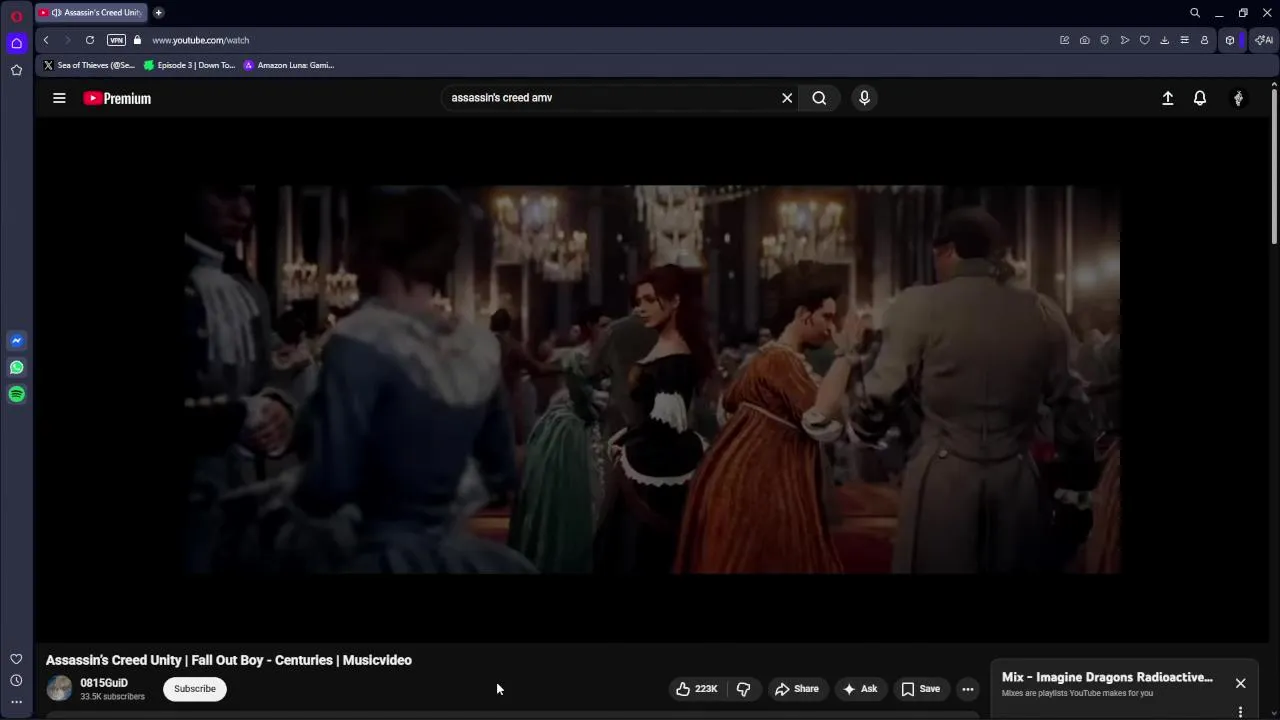Open WhatsApp in the Opera sidebar
1280x720 pixels.
pyautogui.click(x=16, y=368)
